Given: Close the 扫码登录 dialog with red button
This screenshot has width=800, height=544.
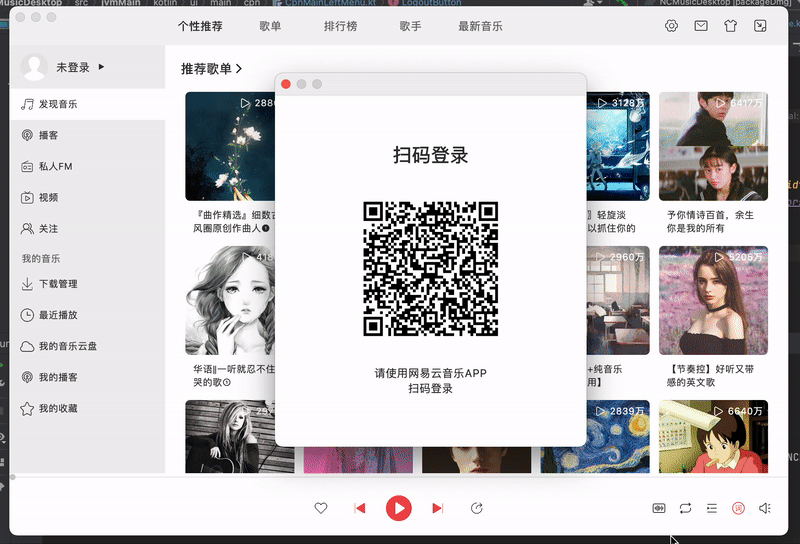Looking at the screenshot, I should coord(286,84).
